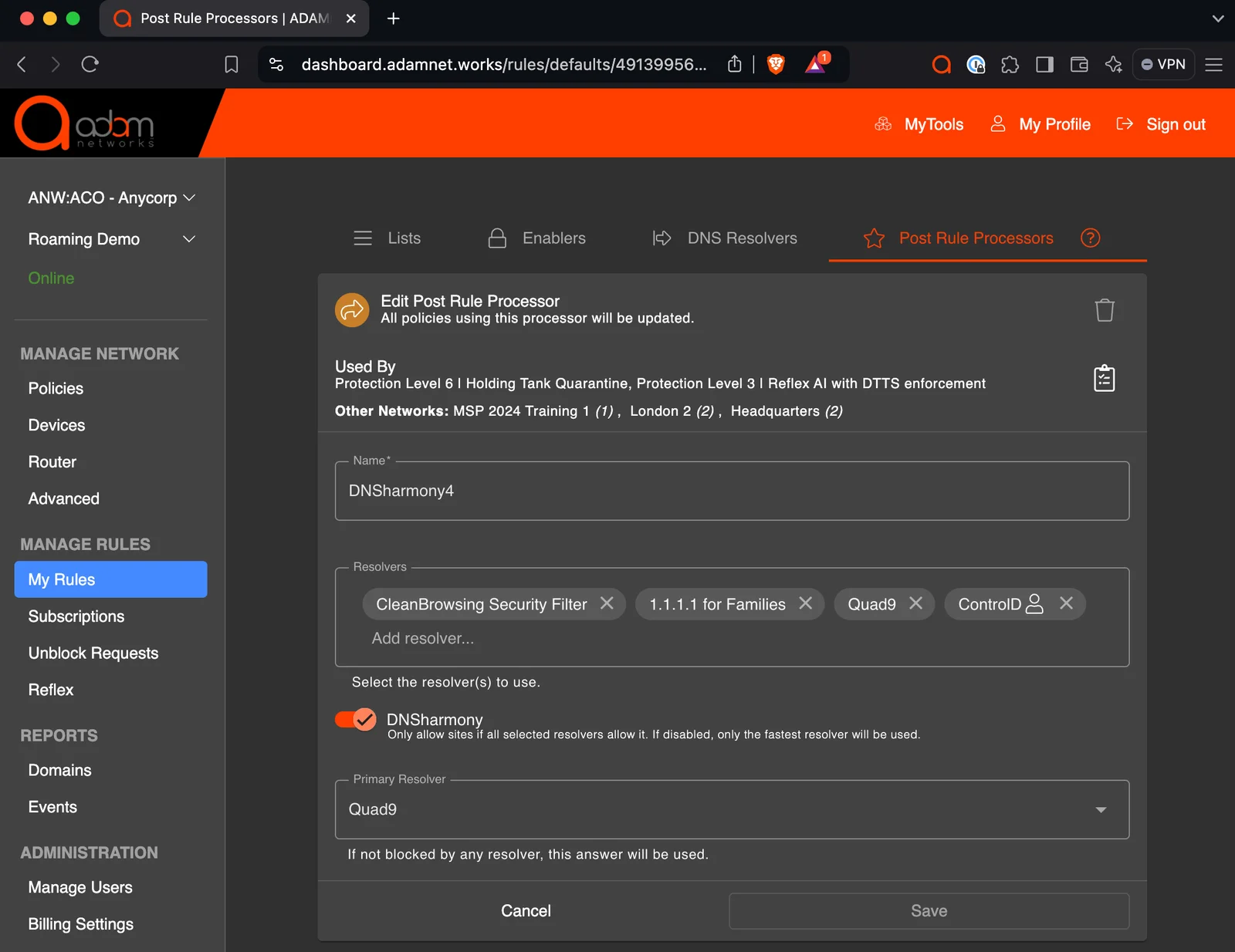Viewport: 1235px width, 952px height.
Task: Toggle the browser sidebar panel icon
Action: (x=1044, y=64)
